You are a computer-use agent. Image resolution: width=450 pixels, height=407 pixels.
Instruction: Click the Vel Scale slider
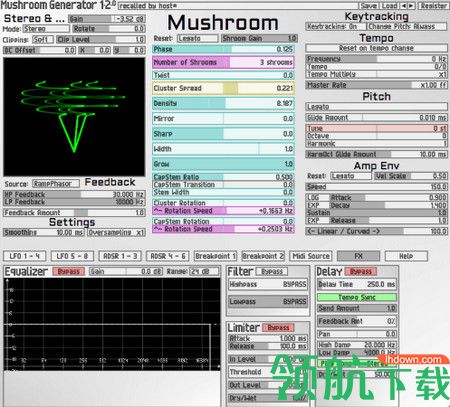click(x=411, y=176)
